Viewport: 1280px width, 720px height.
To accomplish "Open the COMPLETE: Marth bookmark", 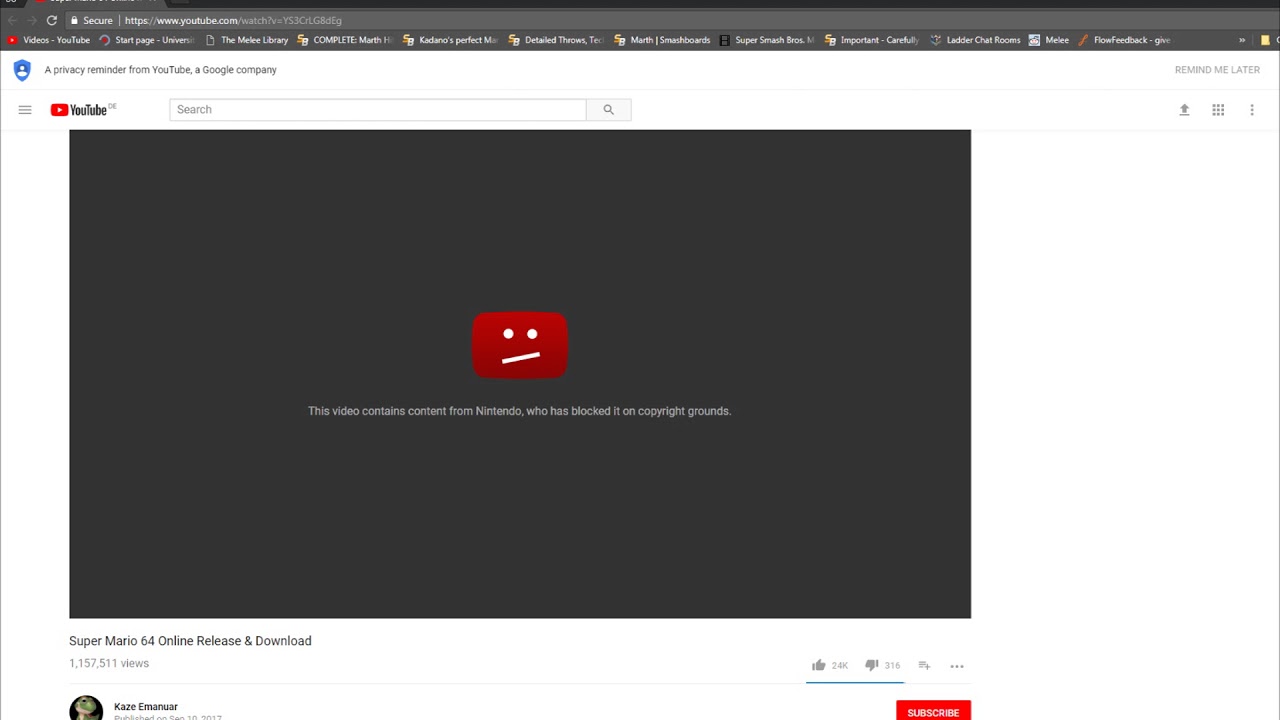I will [x=344, y=40].
